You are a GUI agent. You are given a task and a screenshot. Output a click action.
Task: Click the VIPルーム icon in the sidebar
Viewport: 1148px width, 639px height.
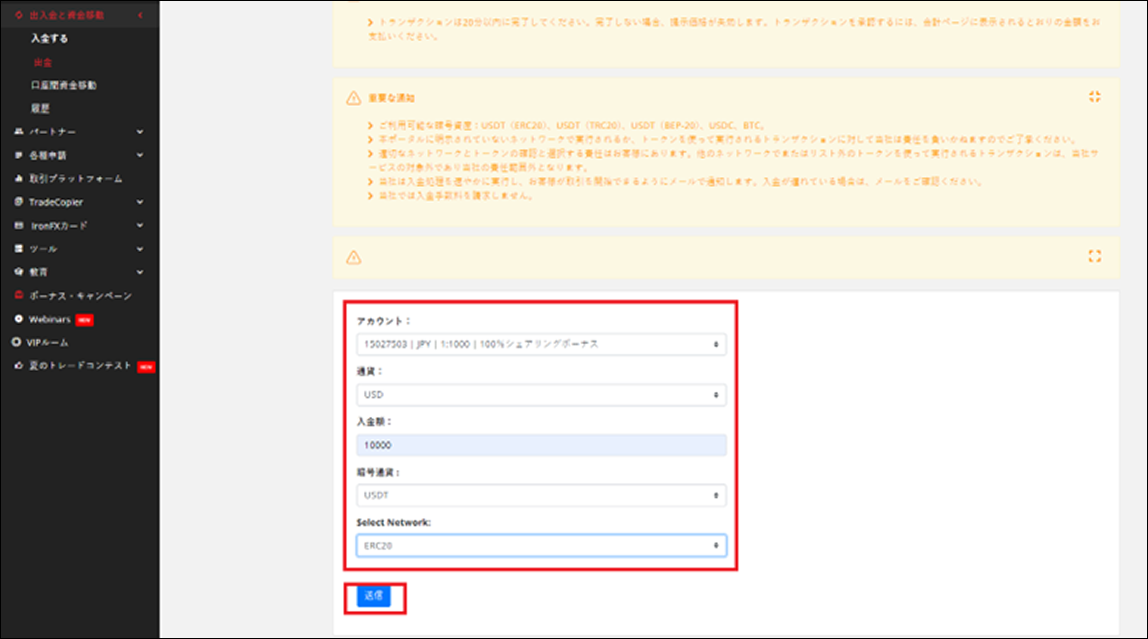click(x=16, y=342)
